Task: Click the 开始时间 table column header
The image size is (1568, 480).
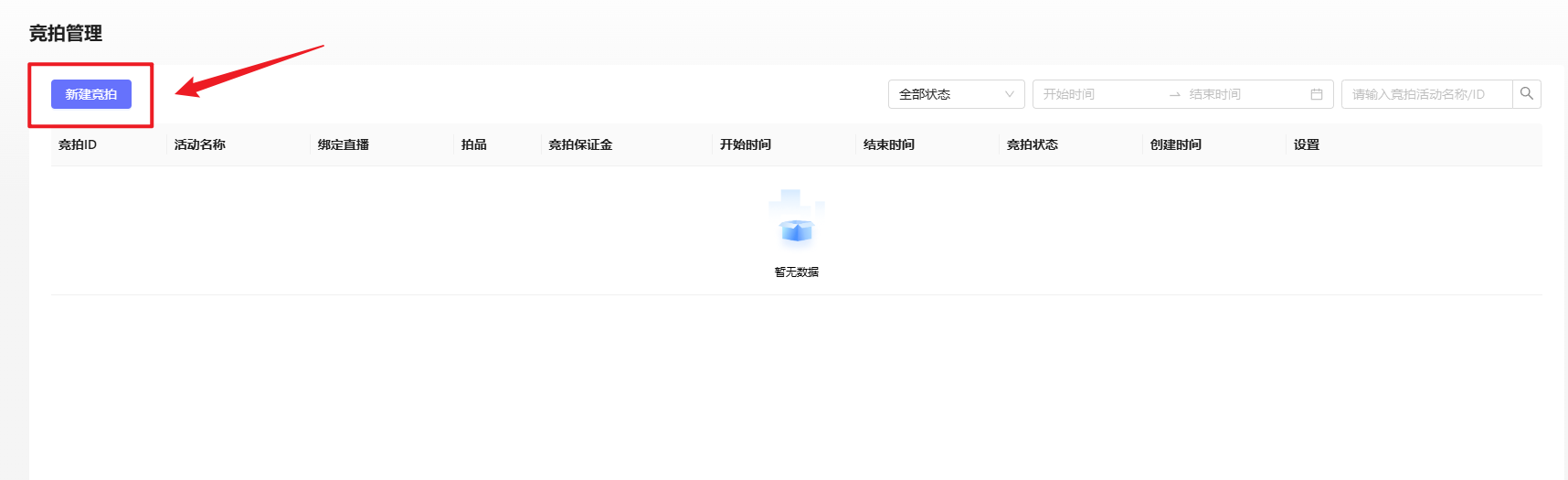Action: (x=746, y=144)
